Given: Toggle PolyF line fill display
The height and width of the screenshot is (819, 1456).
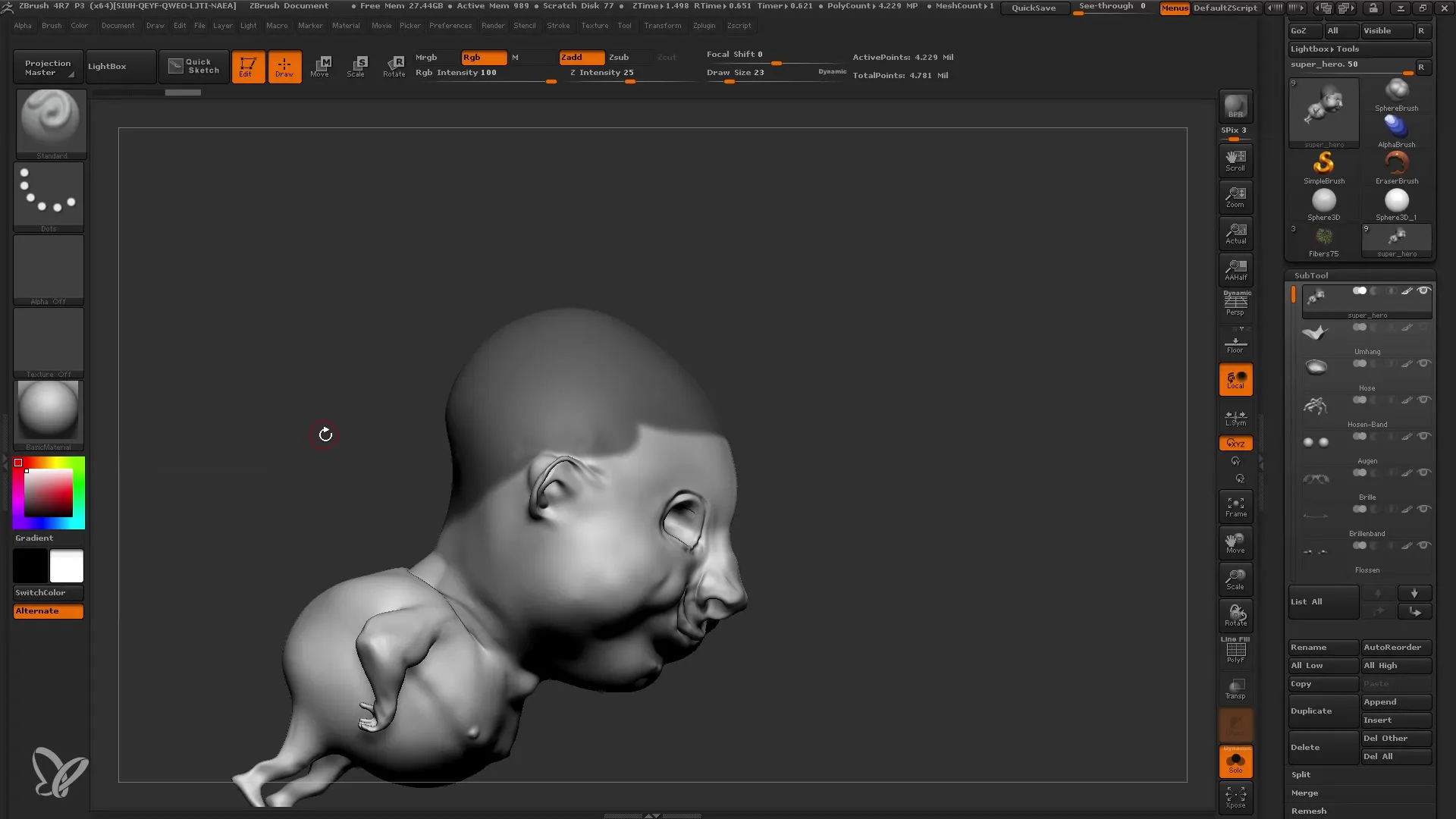Looking at the screenshot, I should [x=1235, y=651].
